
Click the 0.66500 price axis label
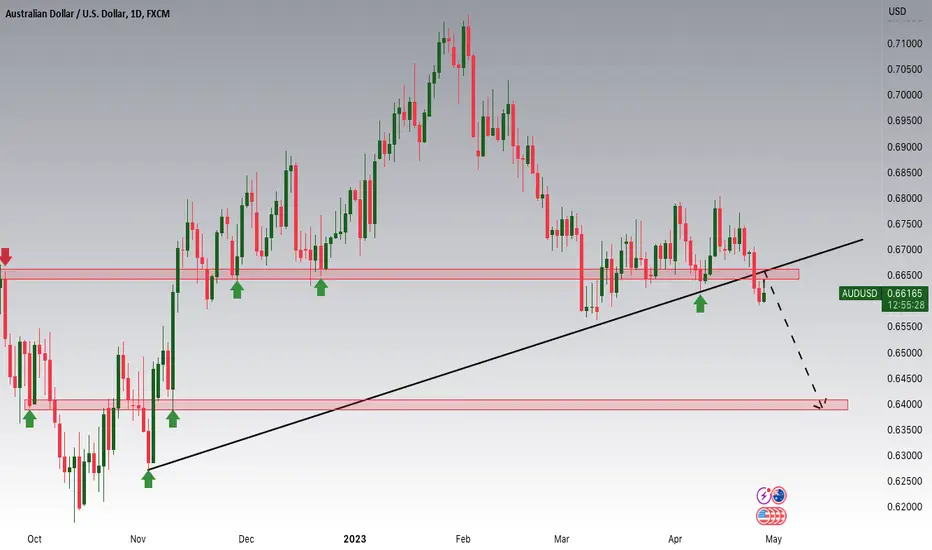[905, 275]
